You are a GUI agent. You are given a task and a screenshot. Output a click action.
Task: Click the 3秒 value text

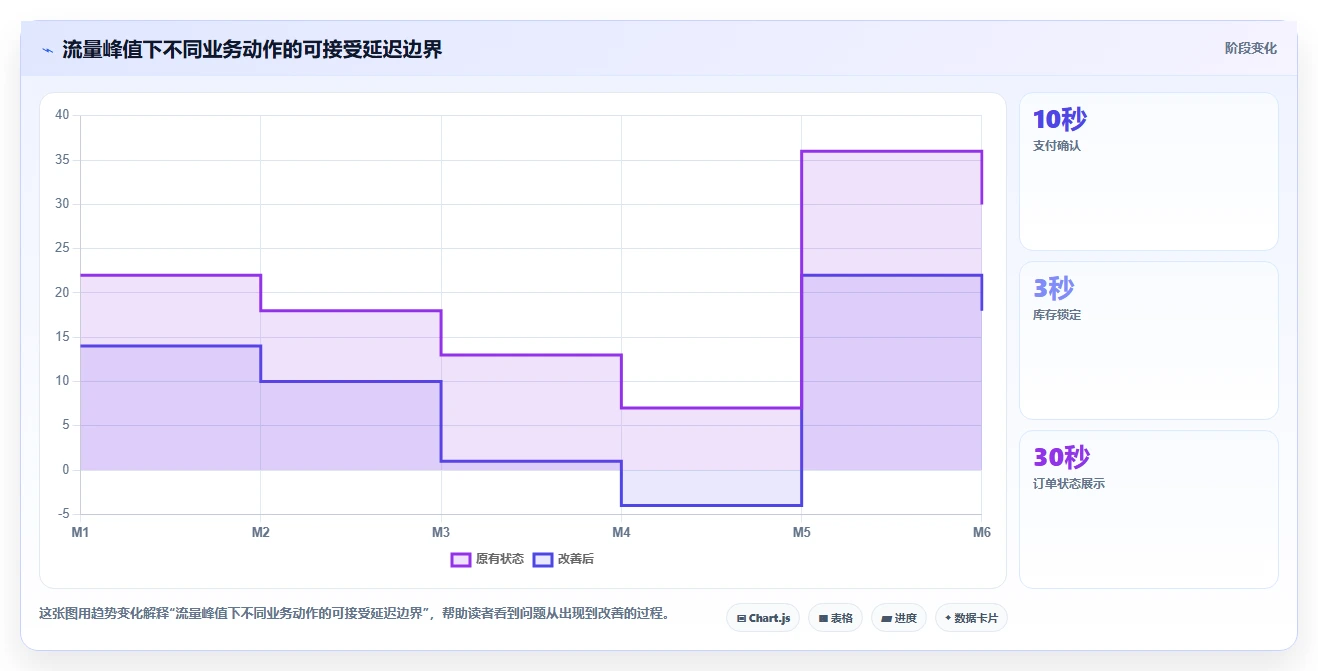(x=1053, y=288)
